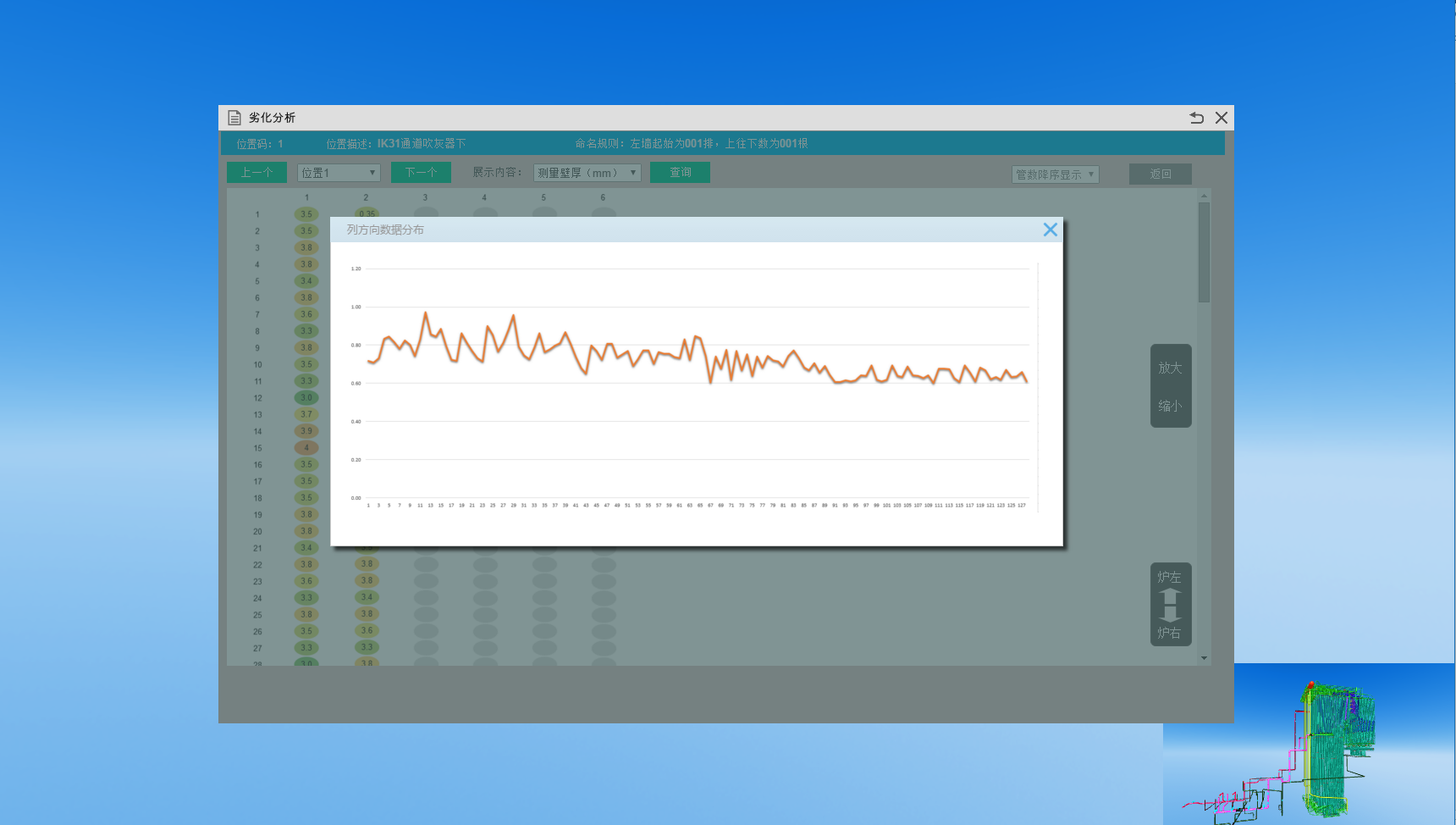This screenshot has width=1456, height=825.
Task: Click the 查询 query button
Action: 680,173
